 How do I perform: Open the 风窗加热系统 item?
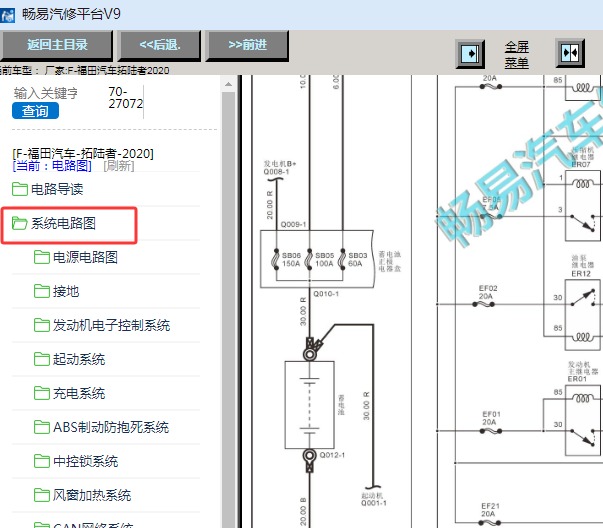(92, 495)
